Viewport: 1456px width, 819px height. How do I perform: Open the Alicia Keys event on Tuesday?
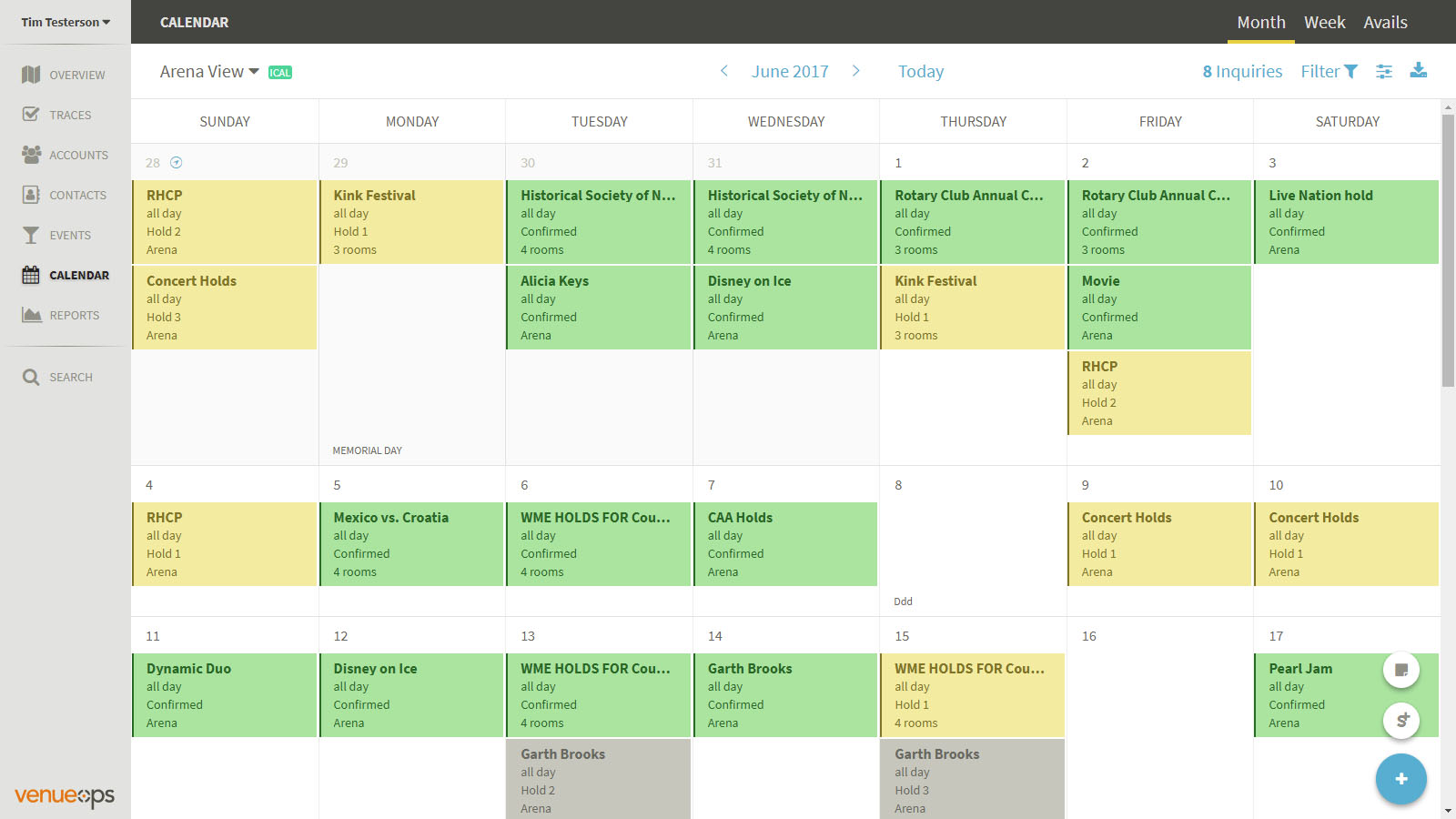598,308
